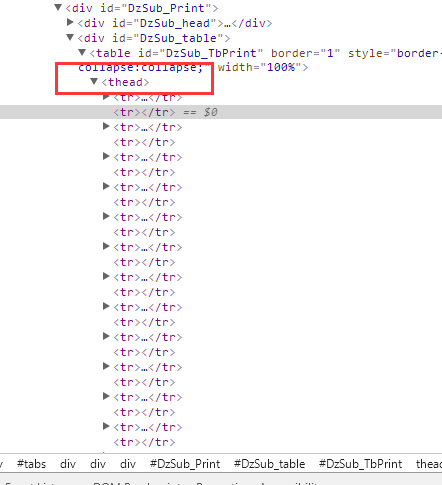Jump to #DzSub_Print in the breadcrumb bar
Viewport: 442px width, 485px height.
[185, 464]
